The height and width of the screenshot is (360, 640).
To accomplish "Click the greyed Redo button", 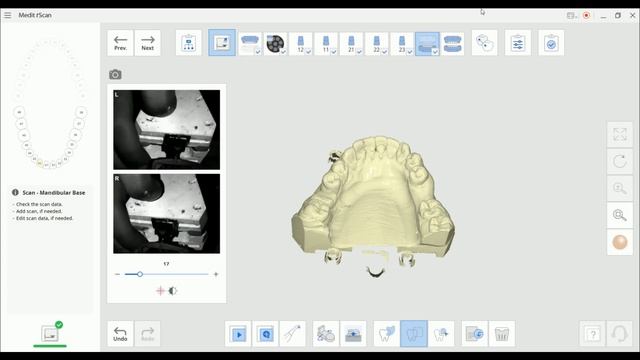I will click(x=147, y=334).
